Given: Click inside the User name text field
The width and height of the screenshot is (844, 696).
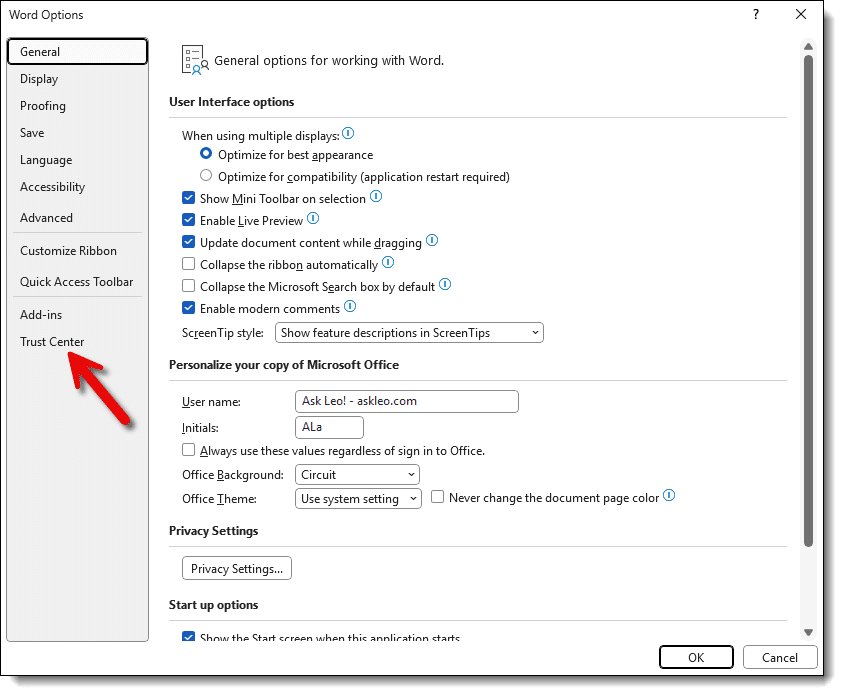Looking at the screenshot, I should (407, 401).
